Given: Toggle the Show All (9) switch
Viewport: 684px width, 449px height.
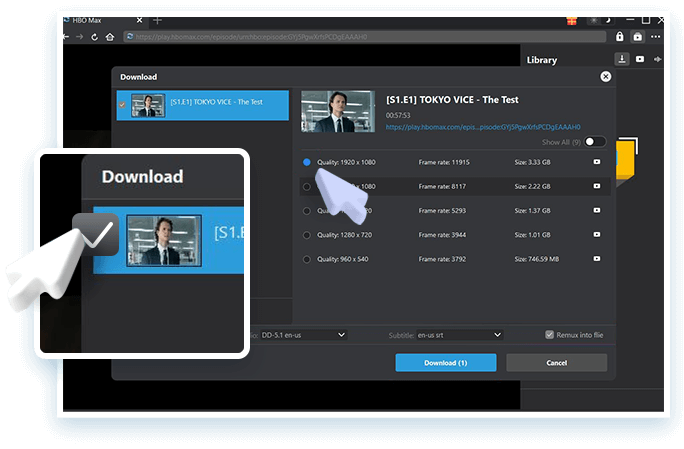Looking at the screenshot, I should point(595,142).
